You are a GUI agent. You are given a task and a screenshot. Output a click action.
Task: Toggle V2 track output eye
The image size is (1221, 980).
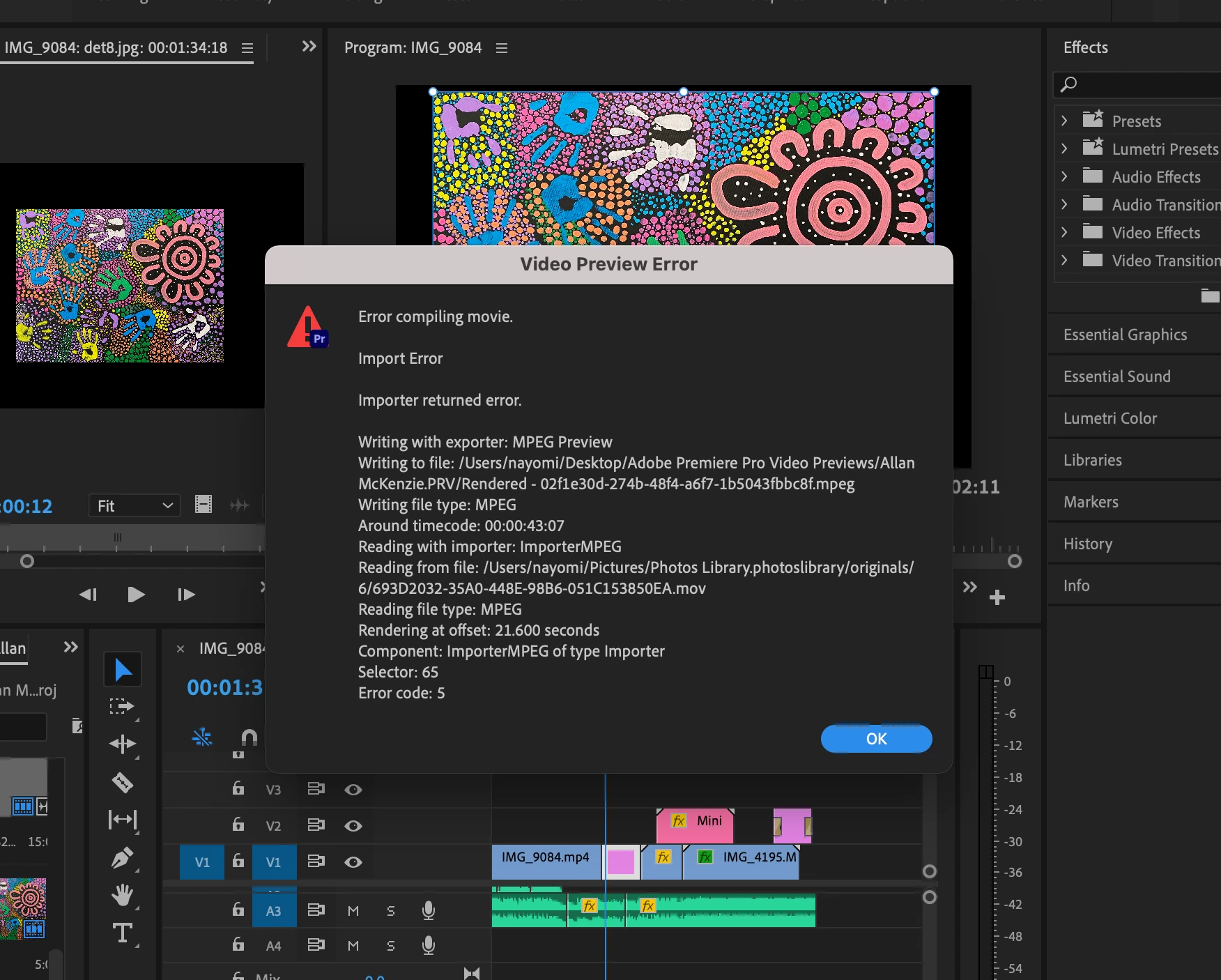click(x=353, y=826)
